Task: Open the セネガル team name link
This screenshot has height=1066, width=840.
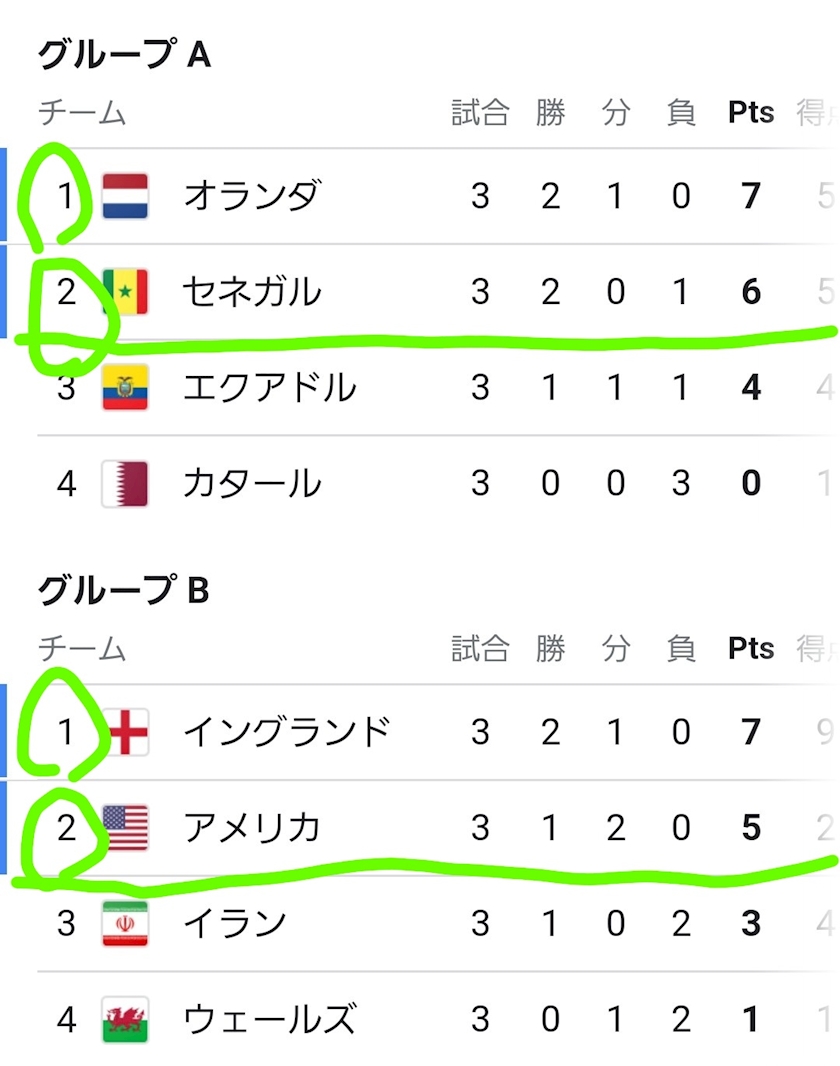Action: [x=251, y=292]
